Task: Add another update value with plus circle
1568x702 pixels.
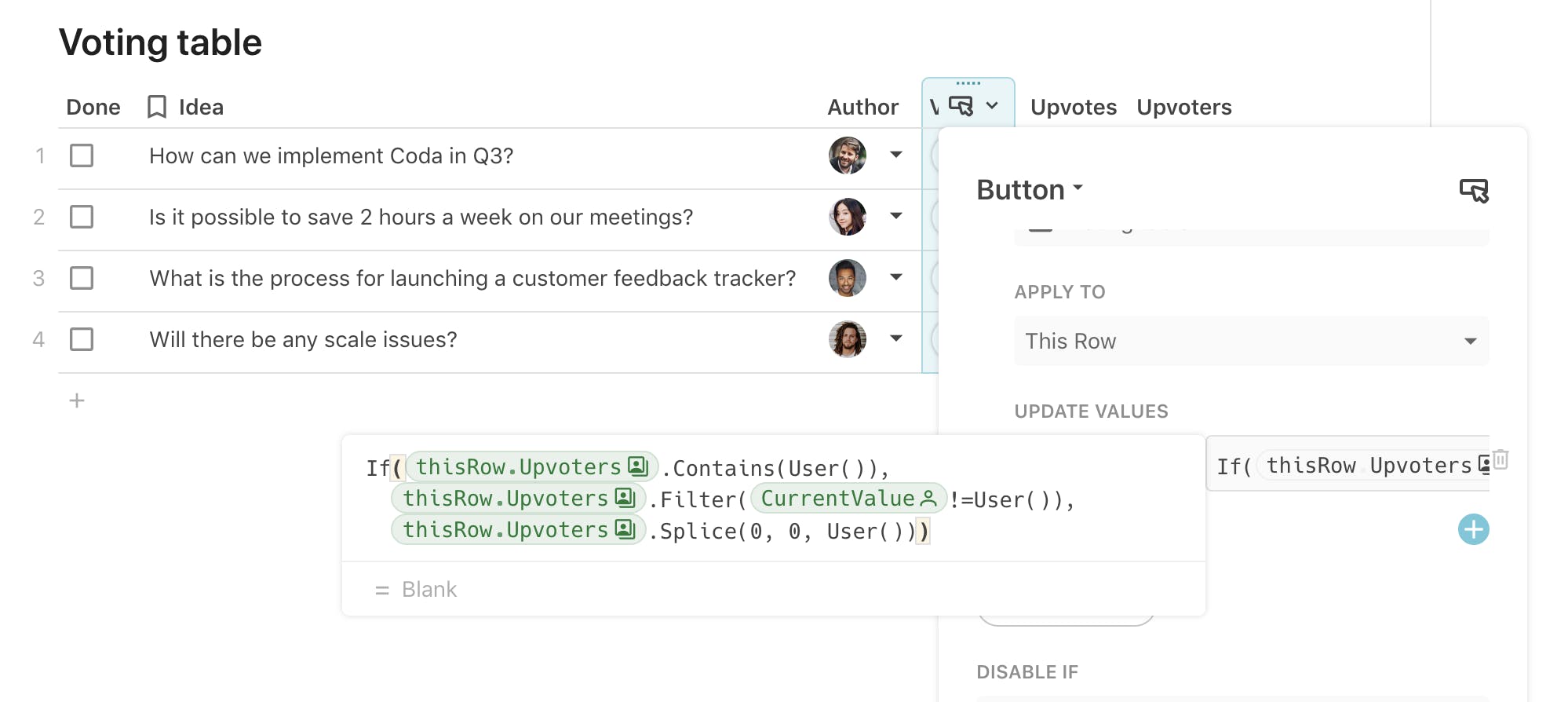Action: [1474, 529]
